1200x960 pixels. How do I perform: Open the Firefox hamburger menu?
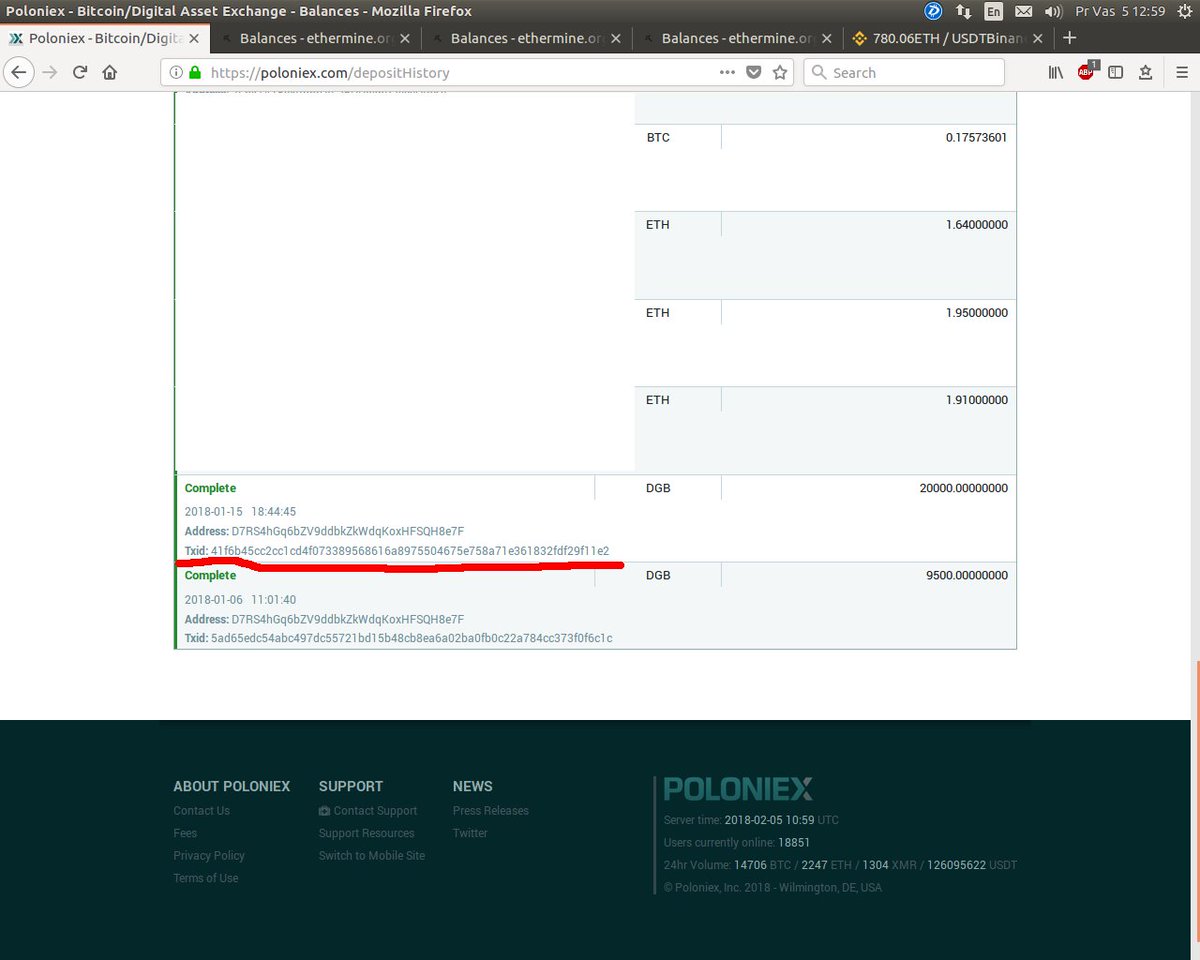point(1180,72)
